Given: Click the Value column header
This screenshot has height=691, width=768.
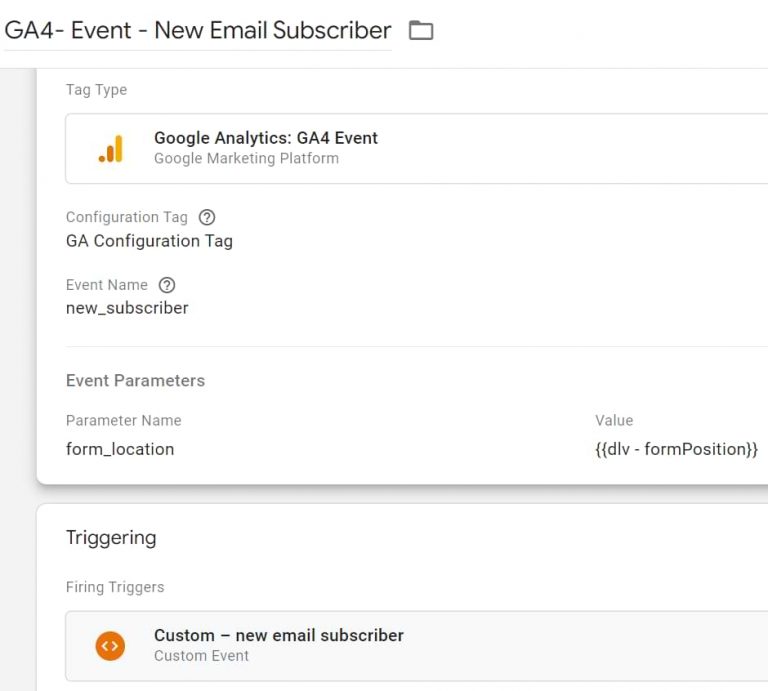Looking at the screenshot, I should pos(614,421).
